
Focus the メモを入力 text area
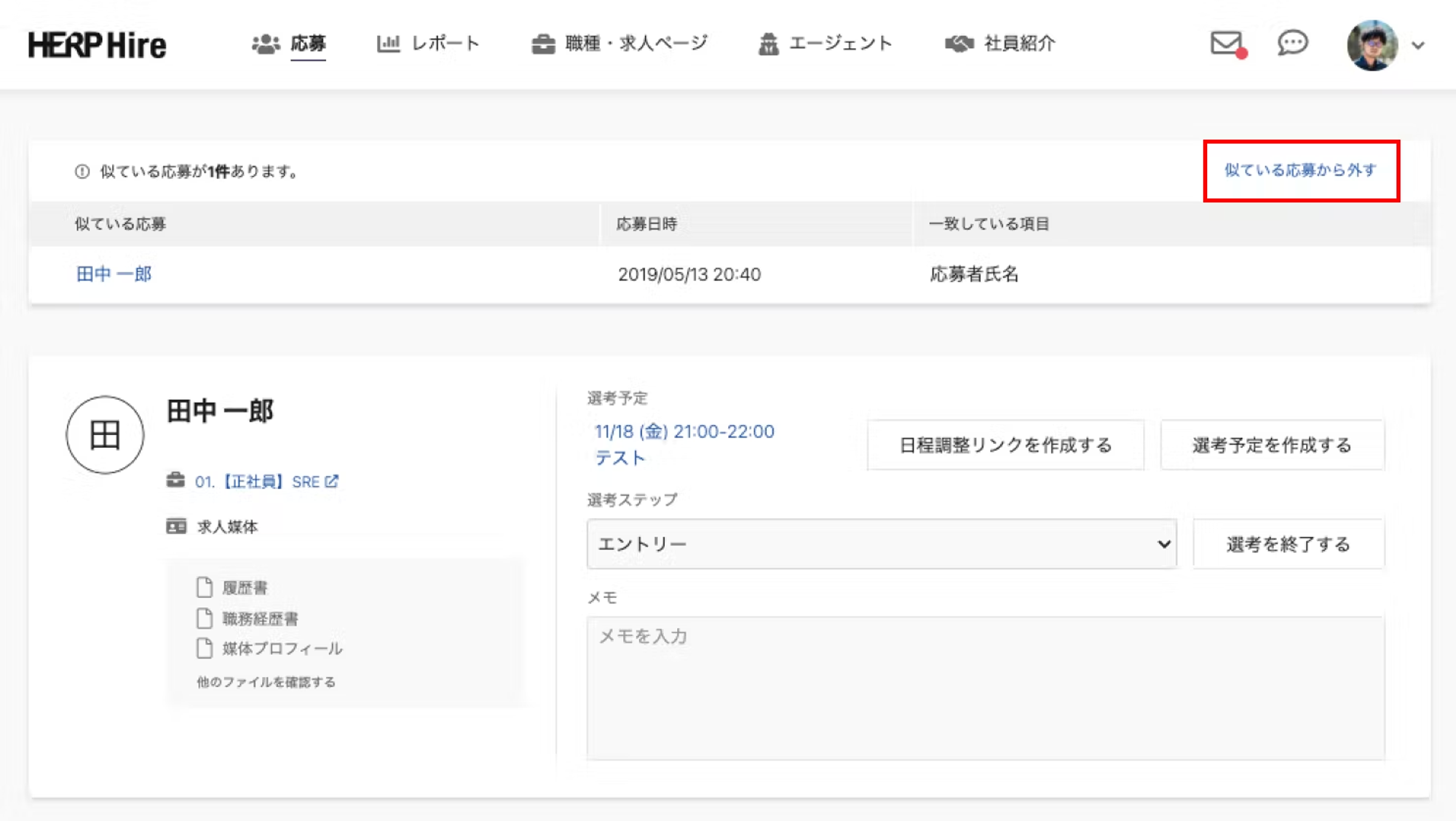coord(985,687)
